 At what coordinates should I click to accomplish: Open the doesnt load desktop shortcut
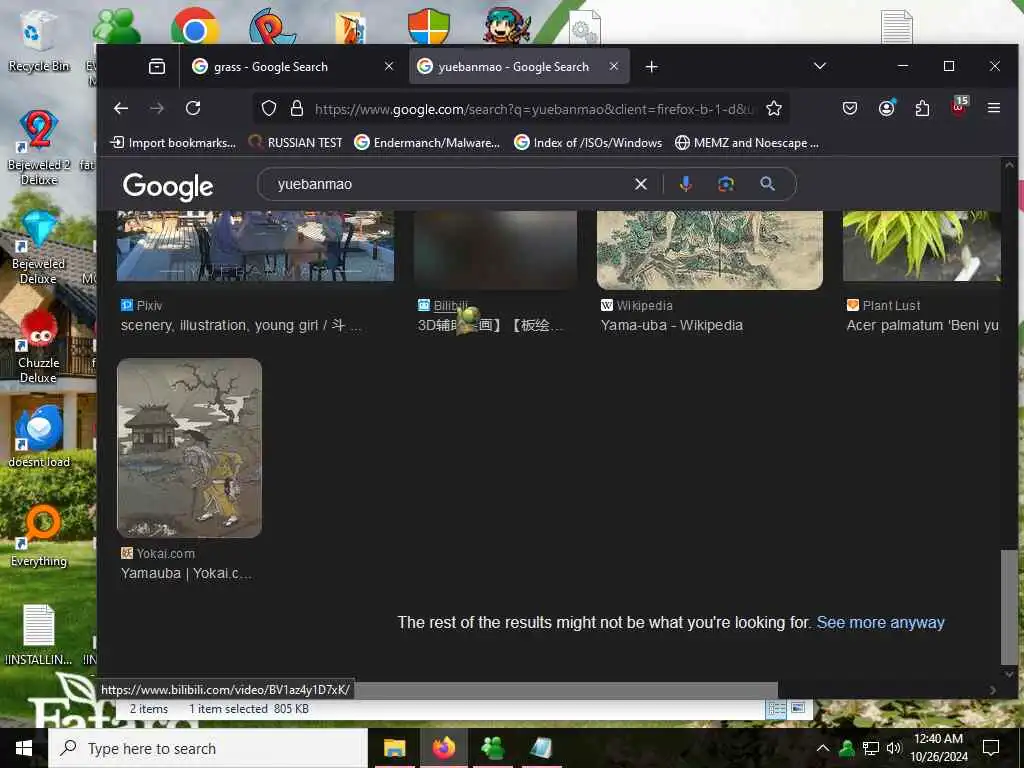click(x=39, y=436)
